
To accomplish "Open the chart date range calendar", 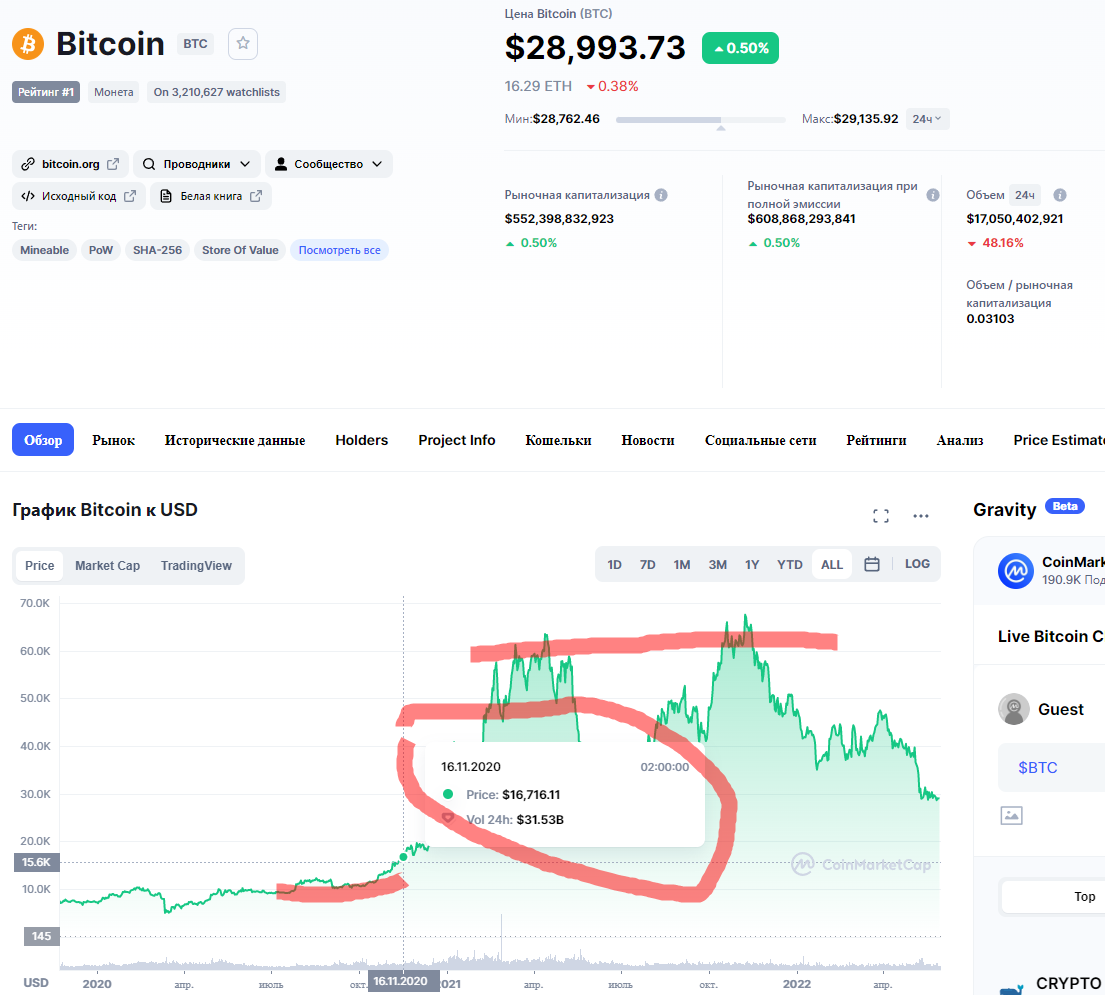I will point(872,564).
